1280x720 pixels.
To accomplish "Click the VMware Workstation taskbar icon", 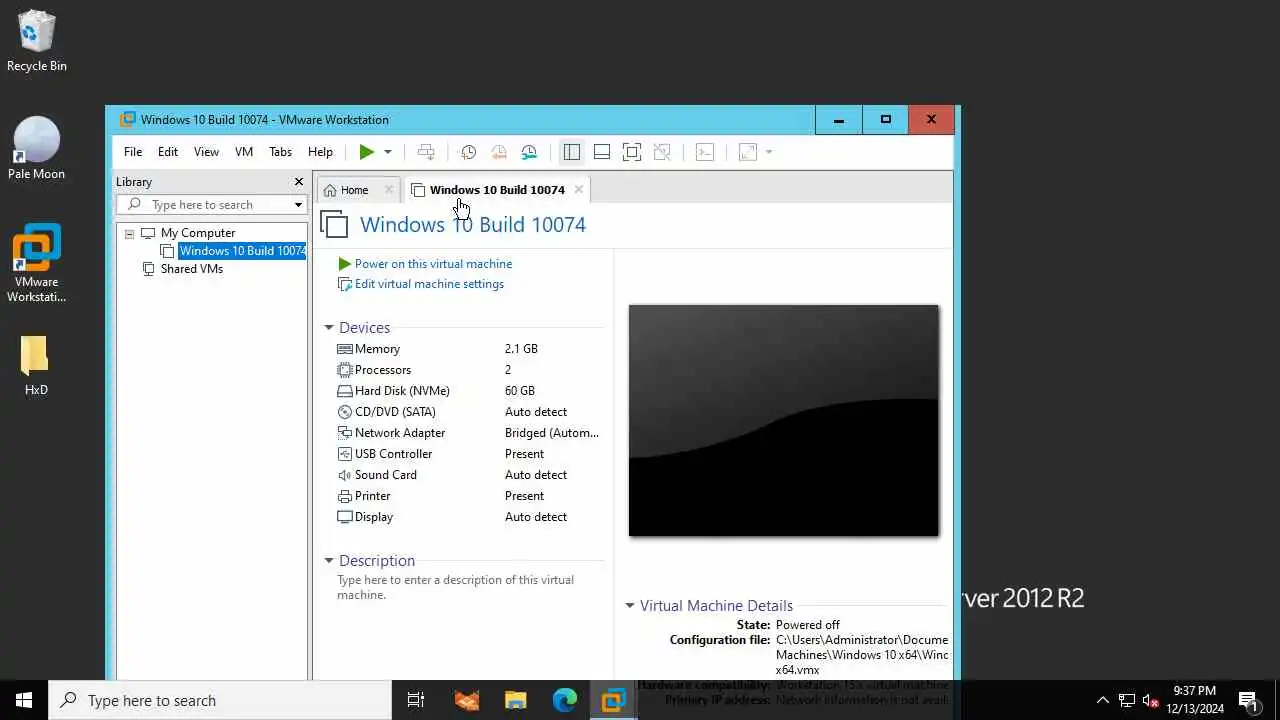I will 613,701.
